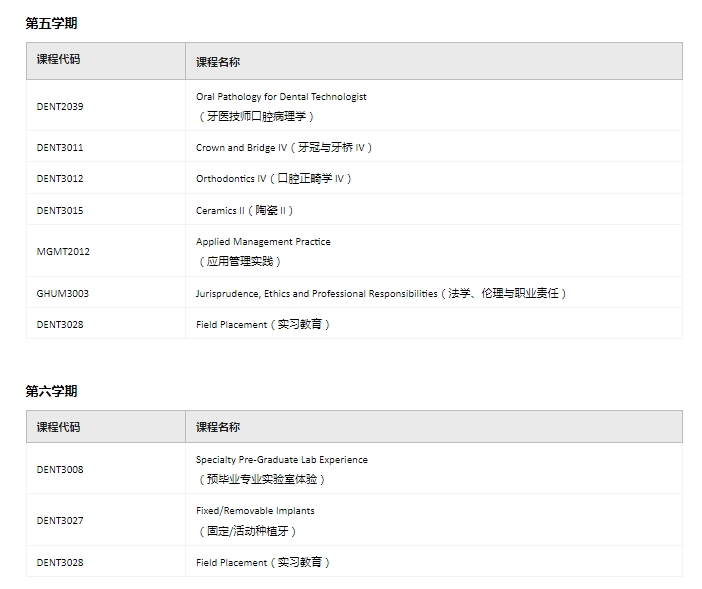The image size is (702, 589).
Task: Select the DENT3015 course code
Action: coord(60,211)
